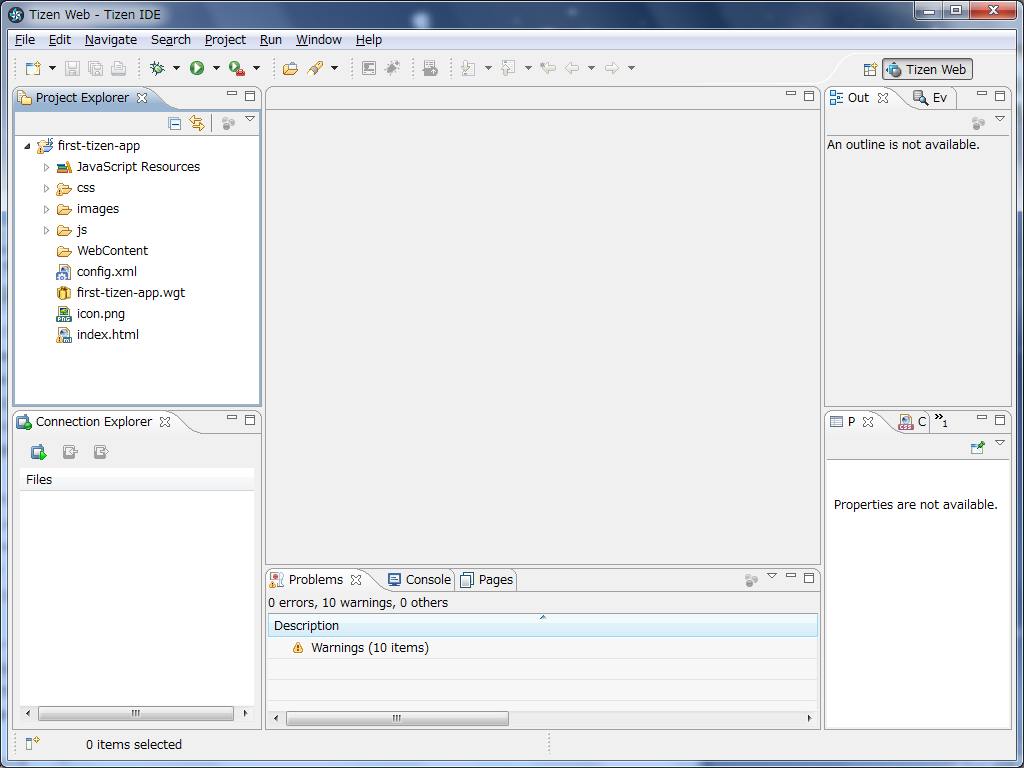Click the New wizard toolbar icon
Screen dimensions: 1024x768
point(33,68)
